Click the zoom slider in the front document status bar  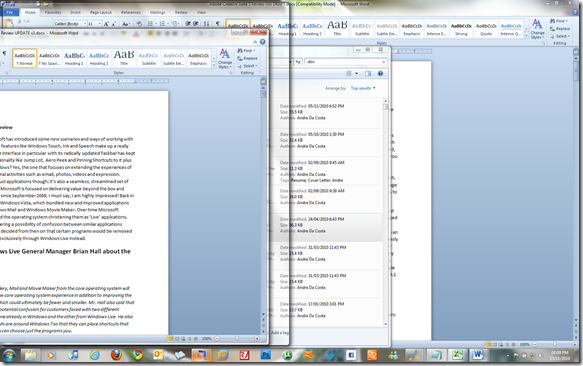point(237,338)
